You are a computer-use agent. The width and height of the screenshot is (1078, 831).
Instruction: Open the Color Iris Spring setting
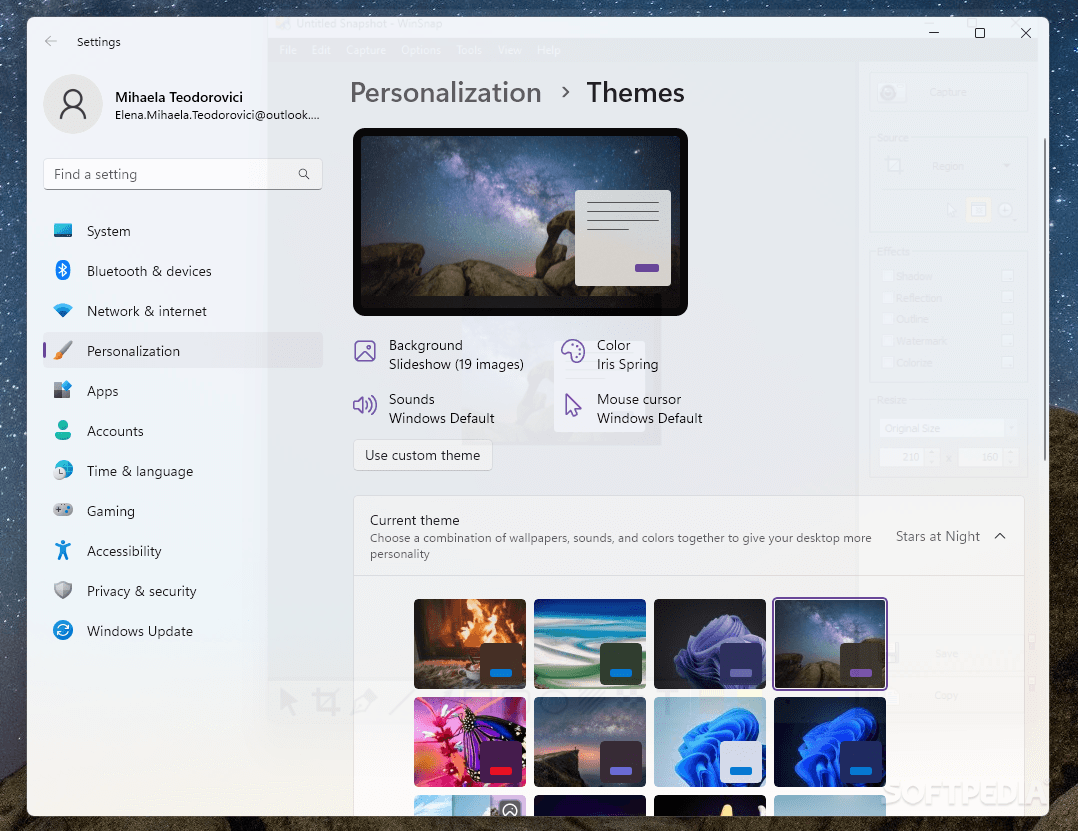click(610, 355)
